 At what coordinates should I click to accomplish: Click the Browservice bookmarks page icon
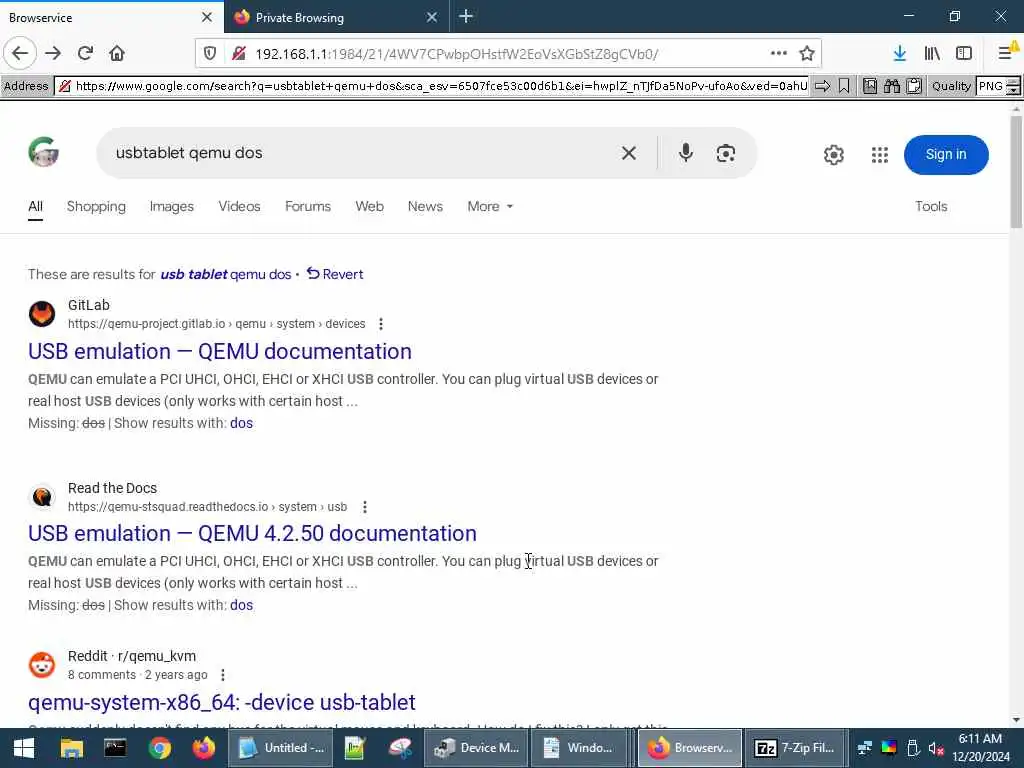[870, 86]
